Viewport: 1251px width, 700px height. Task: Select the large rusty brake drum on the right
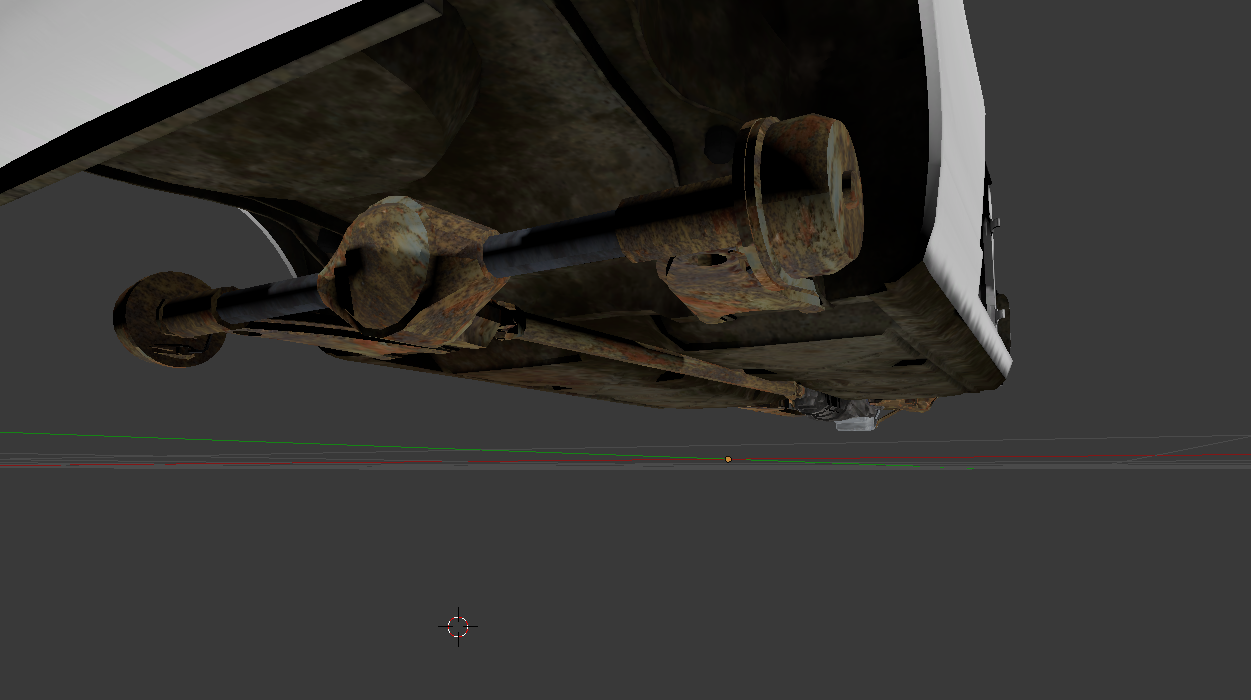pyautogui.click(x=801, y=199)
